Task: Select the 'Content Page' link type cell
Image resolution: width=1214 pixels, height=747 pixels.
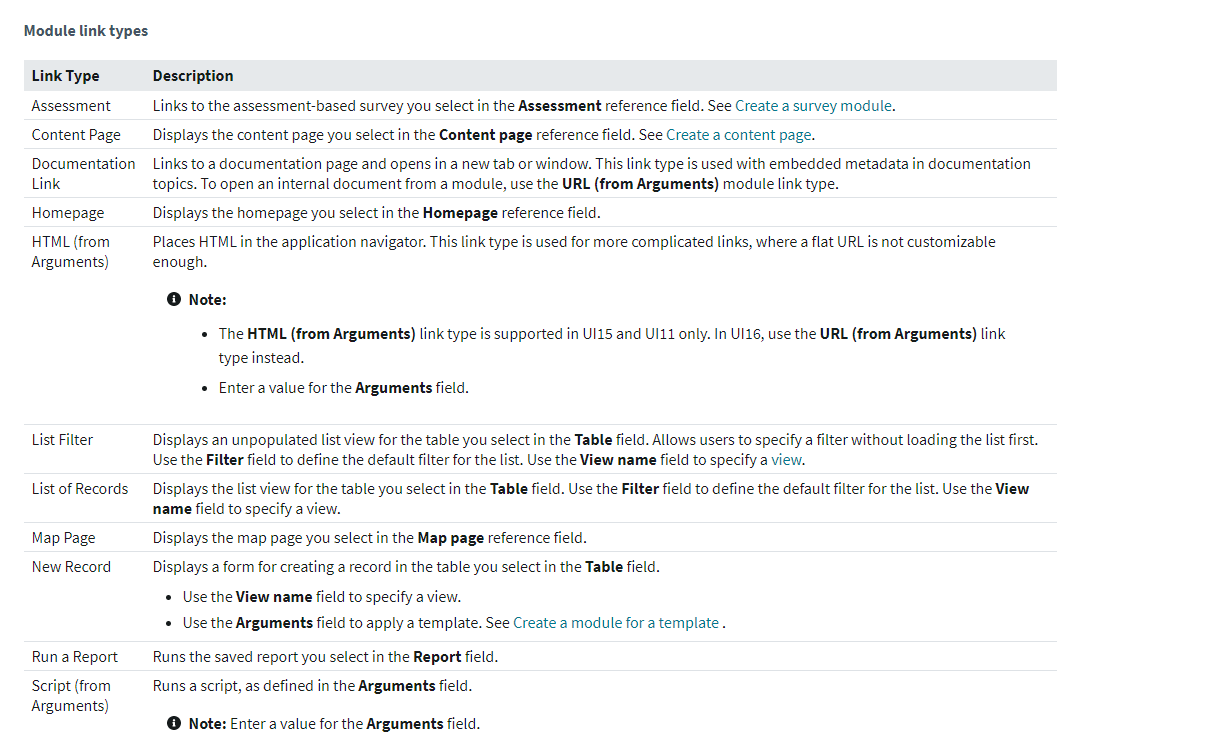Action: (76, 135)
